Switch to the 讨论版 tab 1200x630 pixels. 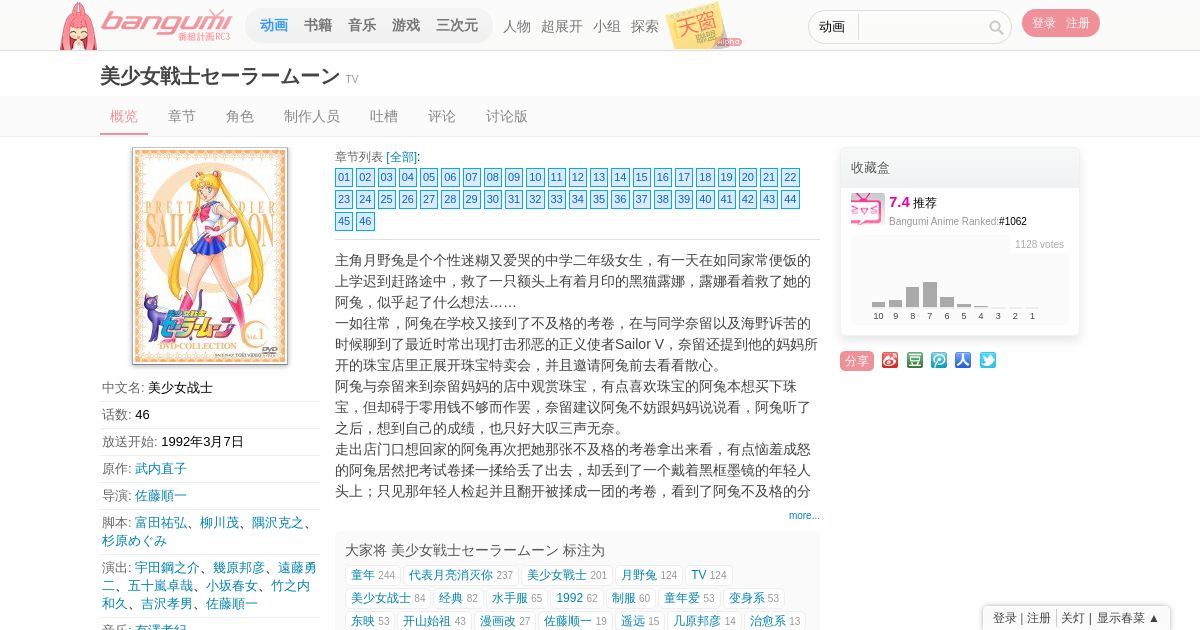coord(507,116)
